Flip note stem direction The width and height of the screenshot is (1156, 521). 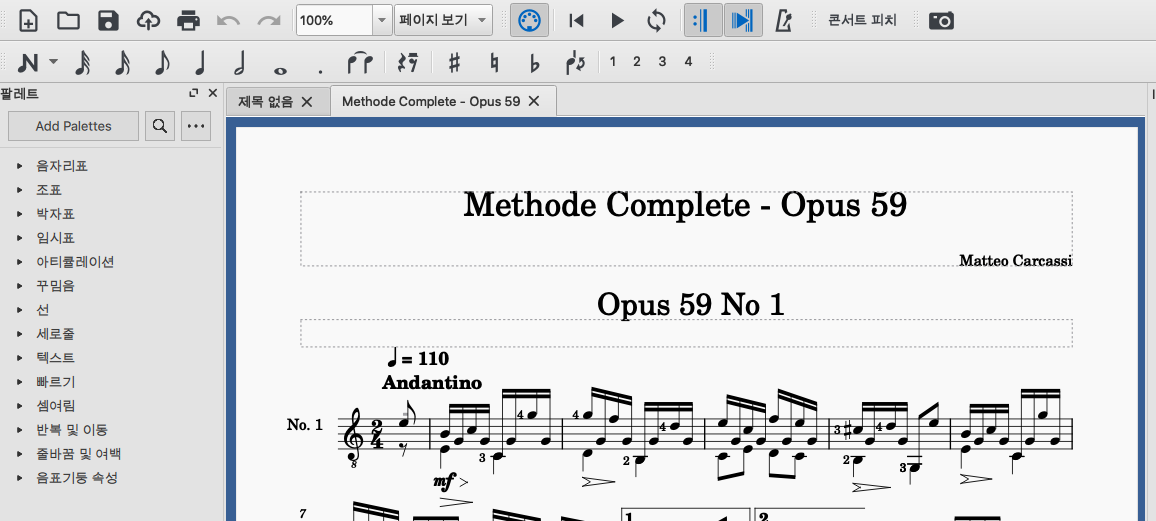(x=575, y=63)
